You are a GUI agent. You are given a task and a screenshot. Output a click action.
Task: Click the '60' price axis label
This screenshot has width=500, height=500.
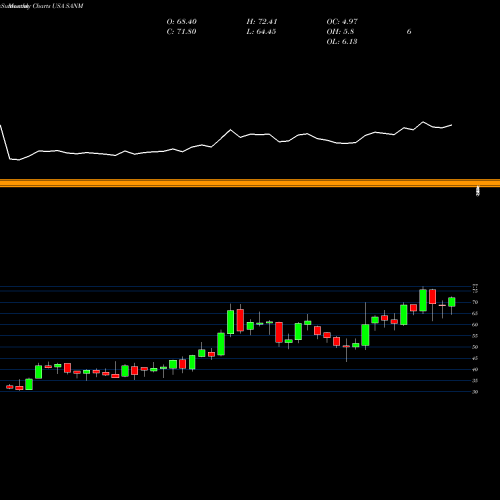pyautogui.click(x=475, y=325)
